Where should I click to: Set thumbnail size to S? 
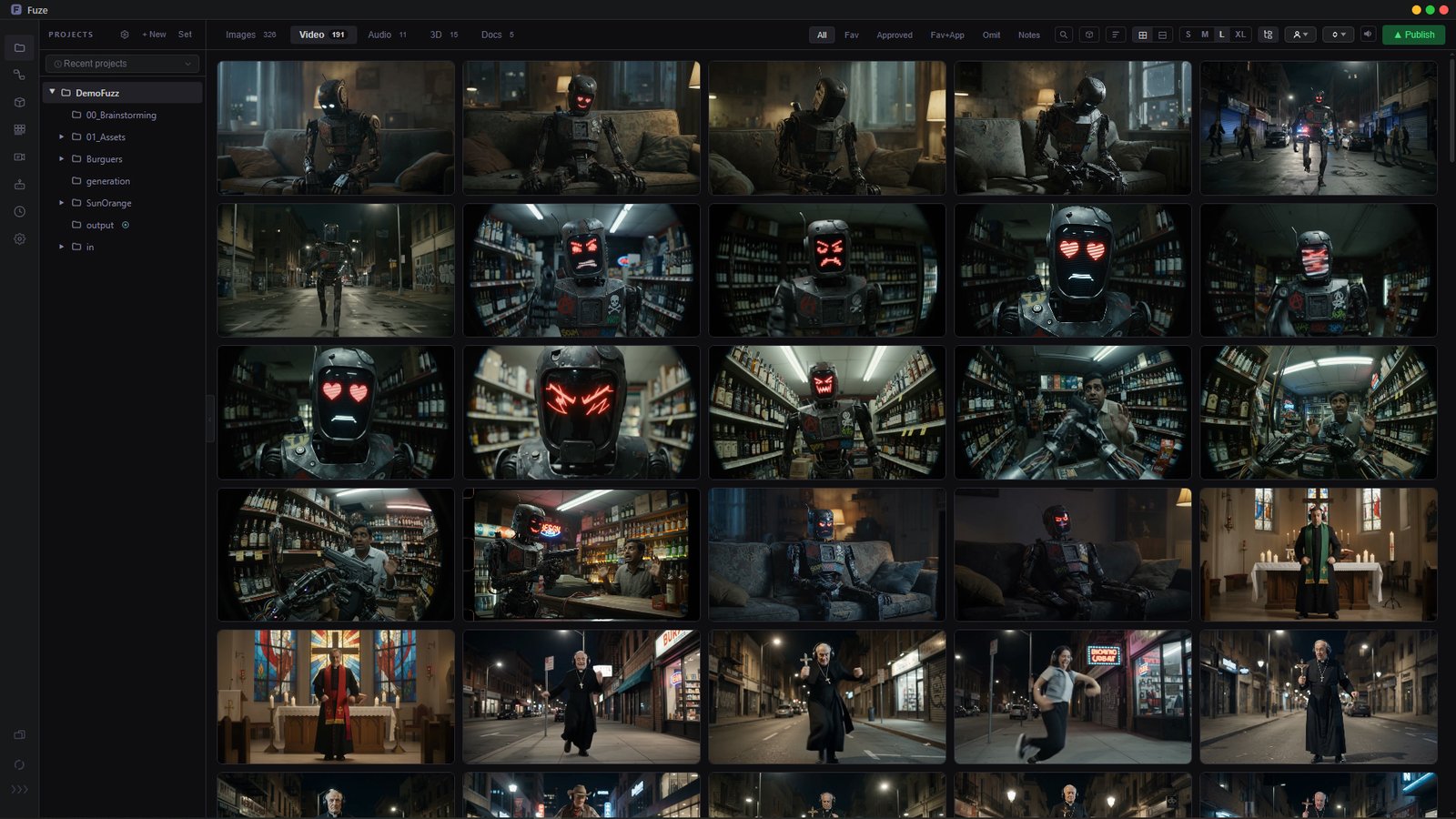pos(1188,35)
